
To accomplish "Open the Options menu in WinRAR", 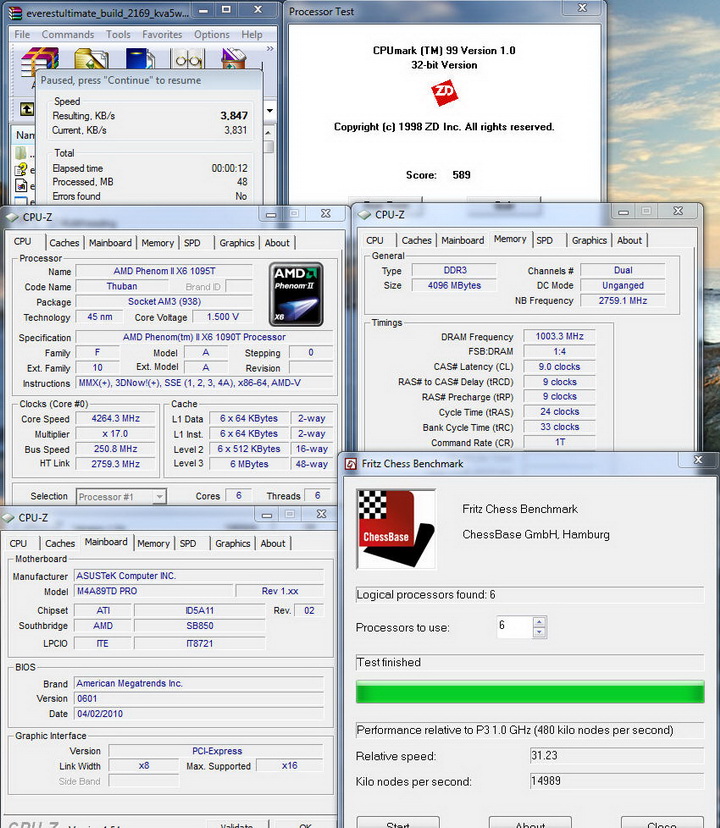I will (x=212, y=34).
